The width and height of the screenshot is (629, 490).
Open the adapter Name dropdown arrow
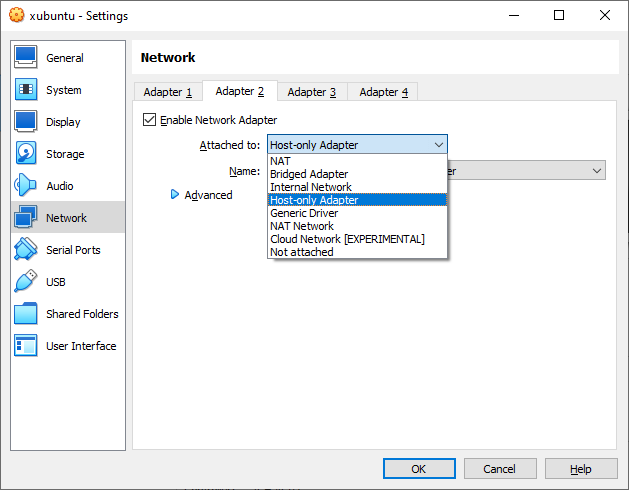pos(597,171)
